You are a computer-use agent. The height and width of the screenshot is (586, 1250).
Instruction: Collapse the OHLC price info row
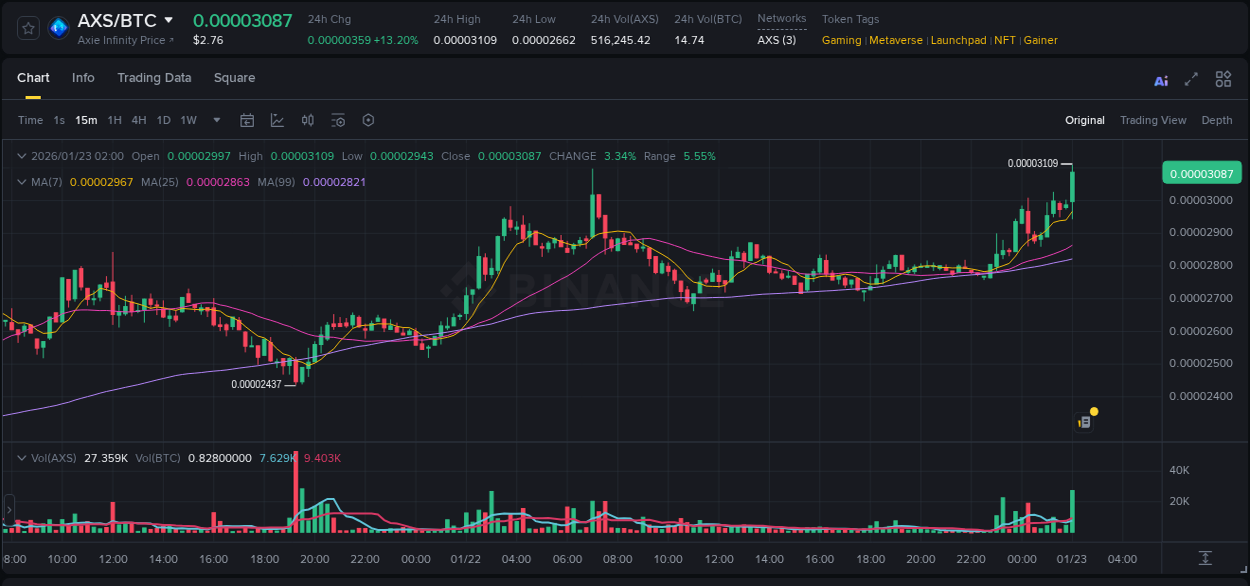coord(22,156)
